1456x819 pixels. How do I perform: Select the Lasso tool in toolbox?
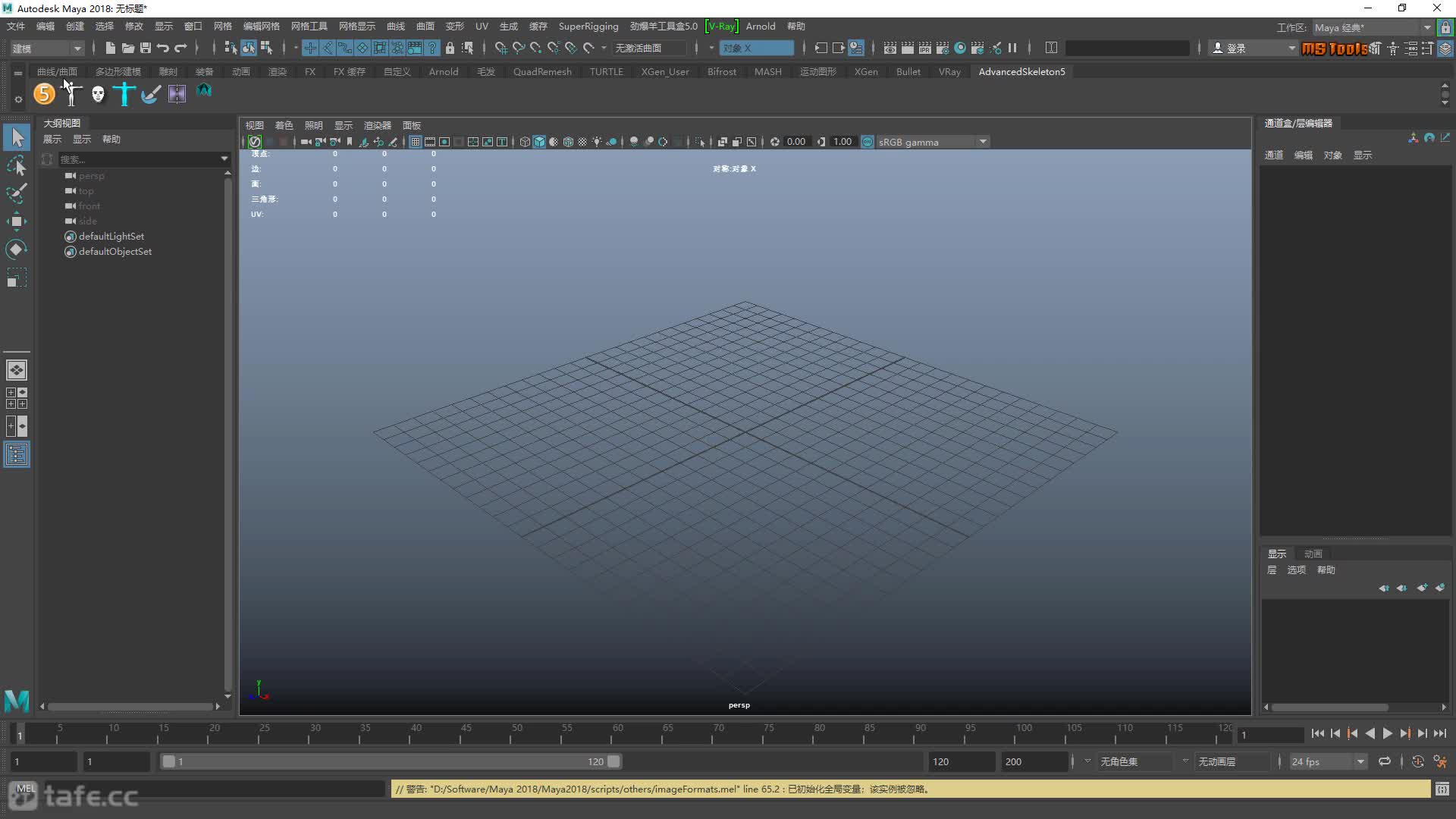point(17,165)
